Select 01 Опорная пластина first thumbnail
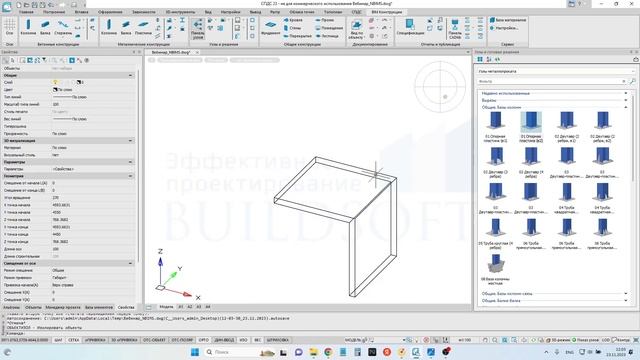 pos(495,127)
